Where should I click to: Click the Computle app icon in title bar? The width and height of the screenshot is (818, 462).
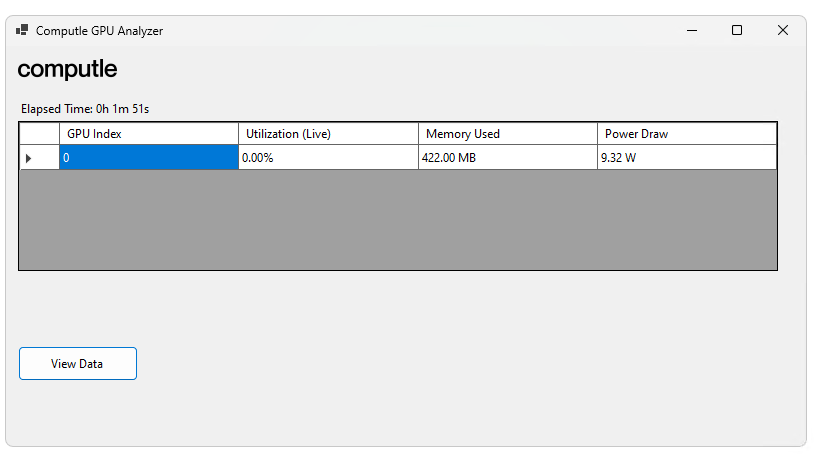coord(22,30)
